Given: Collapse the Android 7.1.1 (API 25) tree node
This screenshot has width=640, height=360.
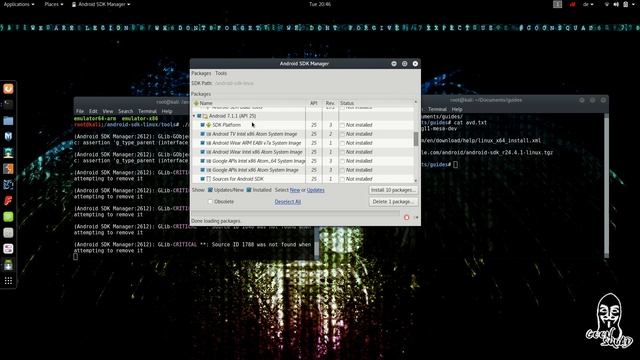Looking at the screenshot, I should 194,116.
